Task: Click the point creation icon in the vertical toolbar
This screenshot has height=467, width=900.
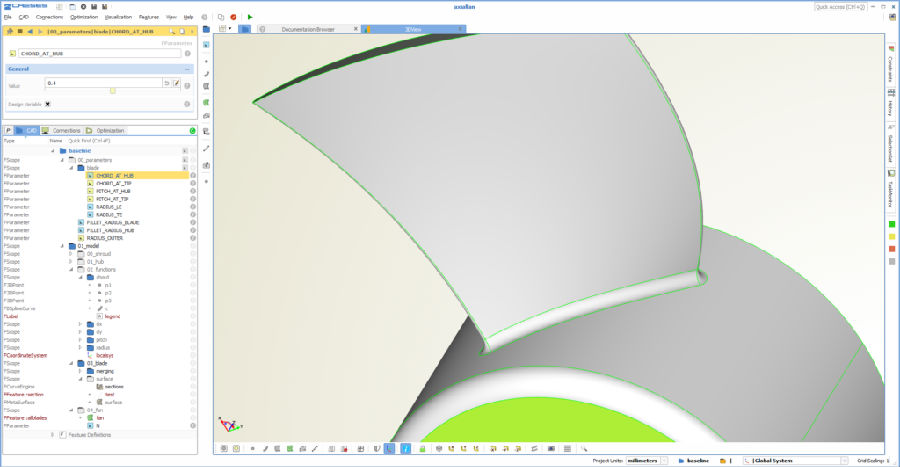Action: coord(206,61)
